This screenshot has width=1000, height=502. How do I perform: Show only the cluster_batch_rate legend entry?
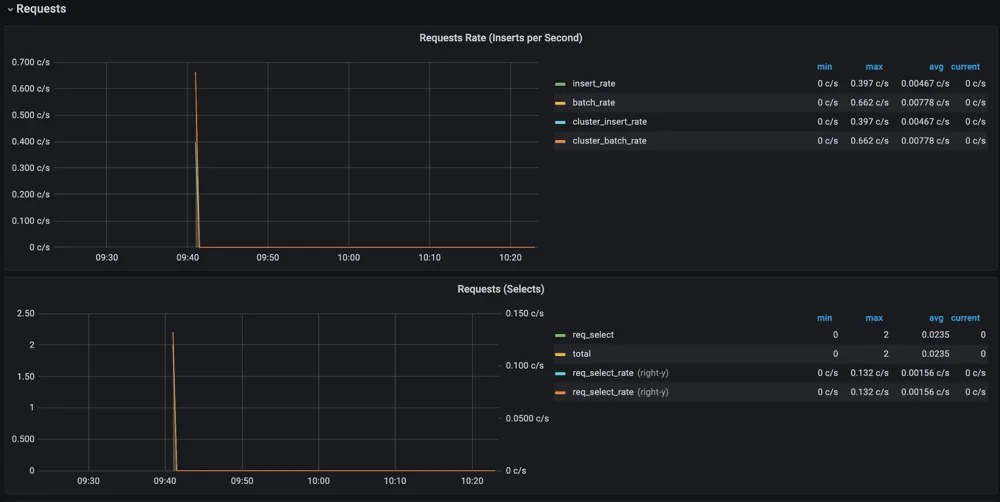point(609,141)
